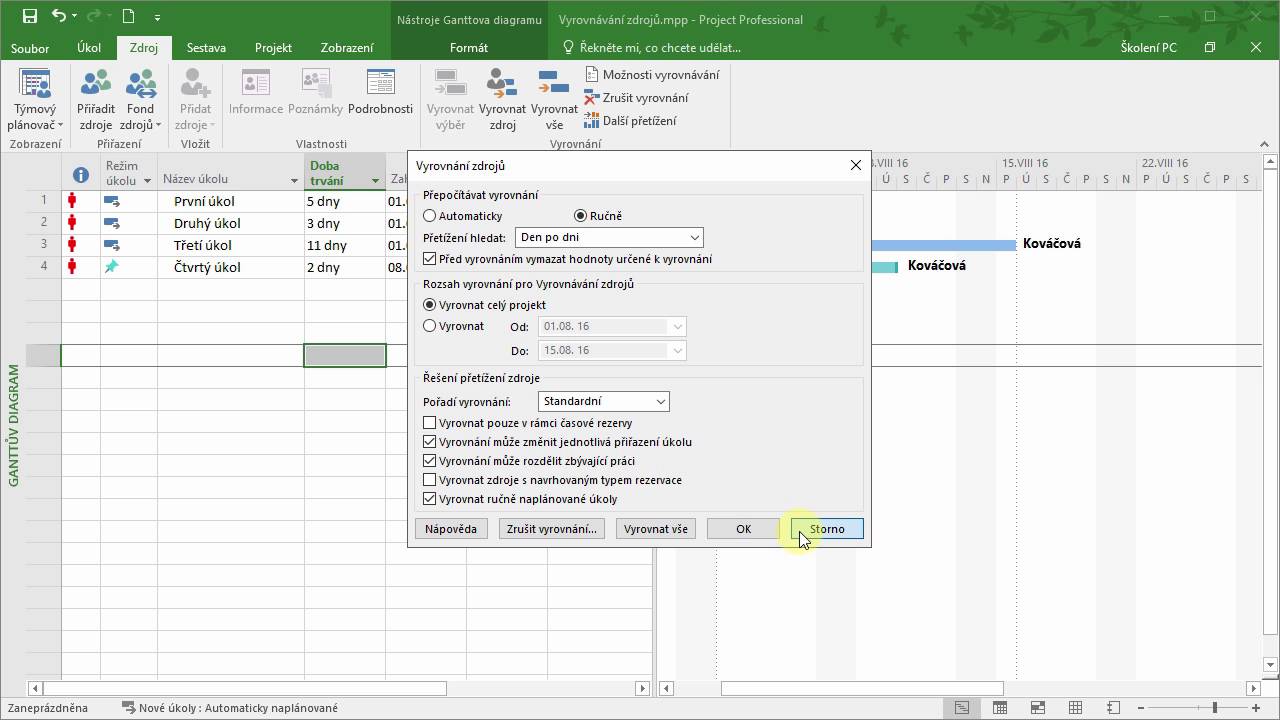The height and width of the screenshot is (720, 1280).
Task: Enable 'Vyrovnat pouze v rámci časové rezervy'
Action: tap(430, 423)
